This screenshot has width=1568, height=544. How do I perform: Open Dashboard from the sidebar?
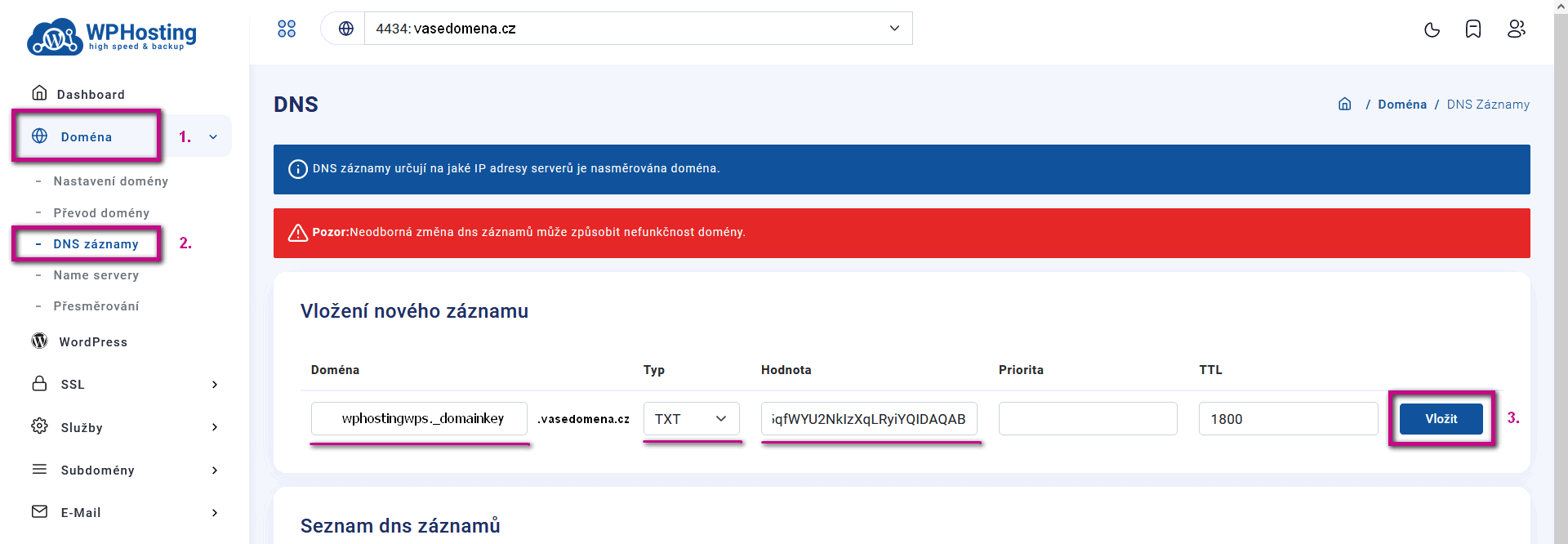click(x=91, y=95)
